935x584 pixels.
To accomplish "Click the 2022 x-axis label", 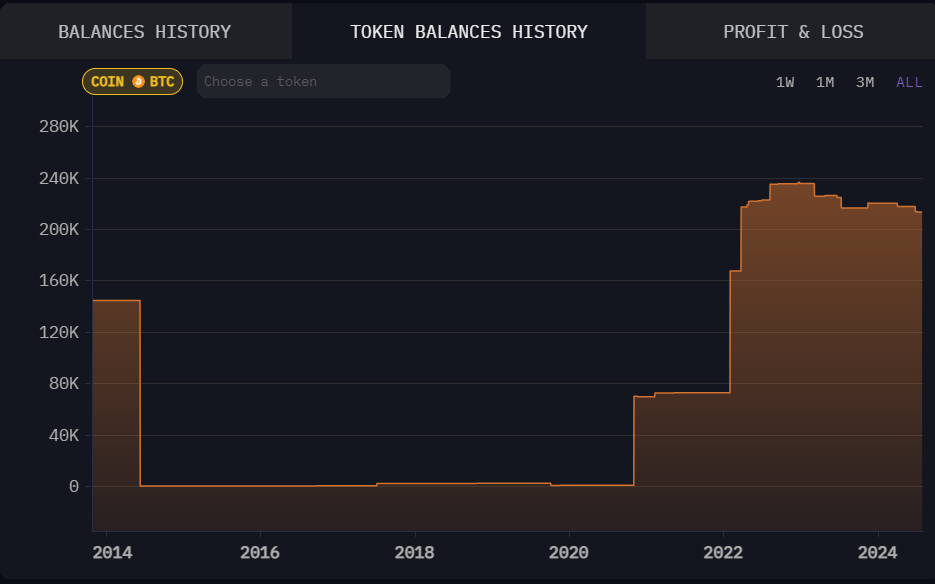I will pos(723,553).
